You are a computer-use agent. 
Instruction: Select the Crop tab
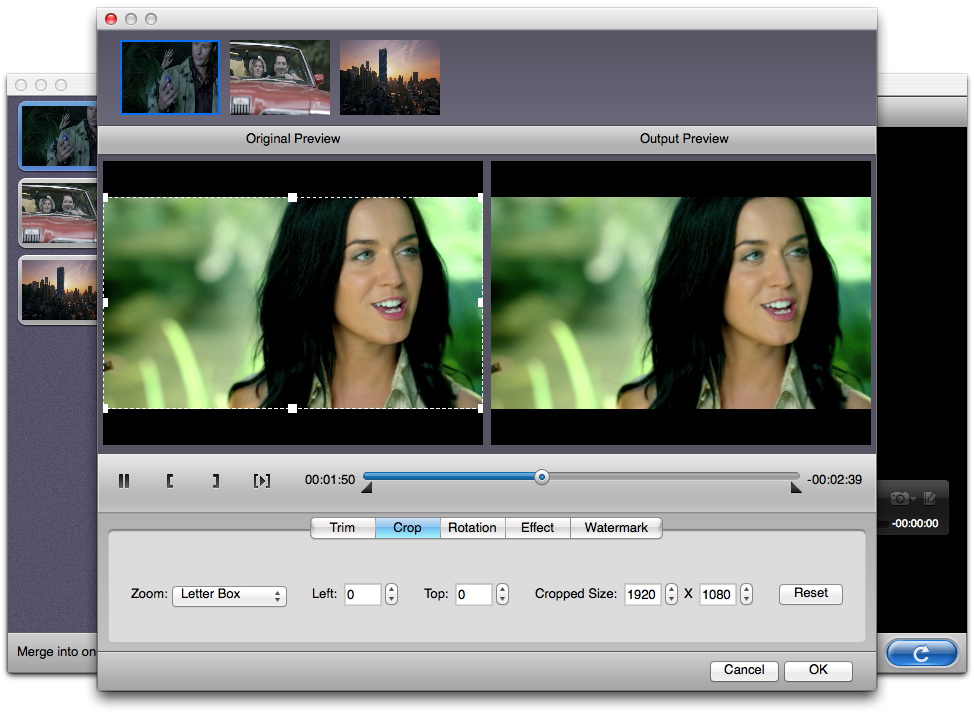(407, 527)
